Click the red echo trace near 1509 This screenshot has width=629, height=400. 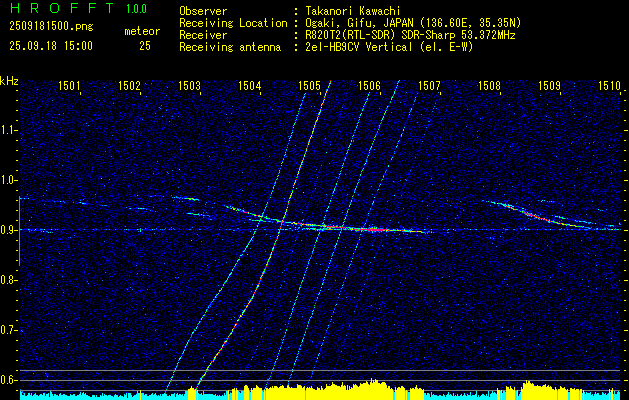coord(540,216)
